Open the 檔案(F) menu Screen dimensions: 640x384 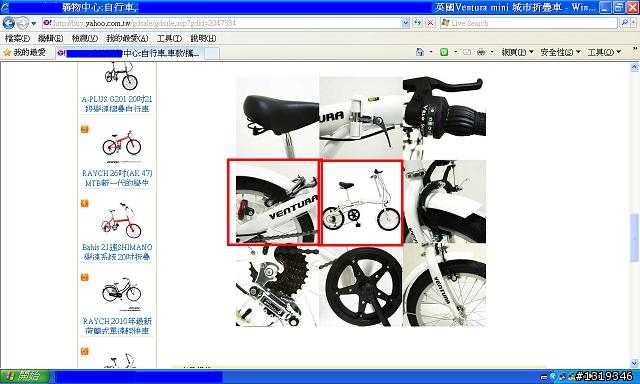tap(18, 38)
